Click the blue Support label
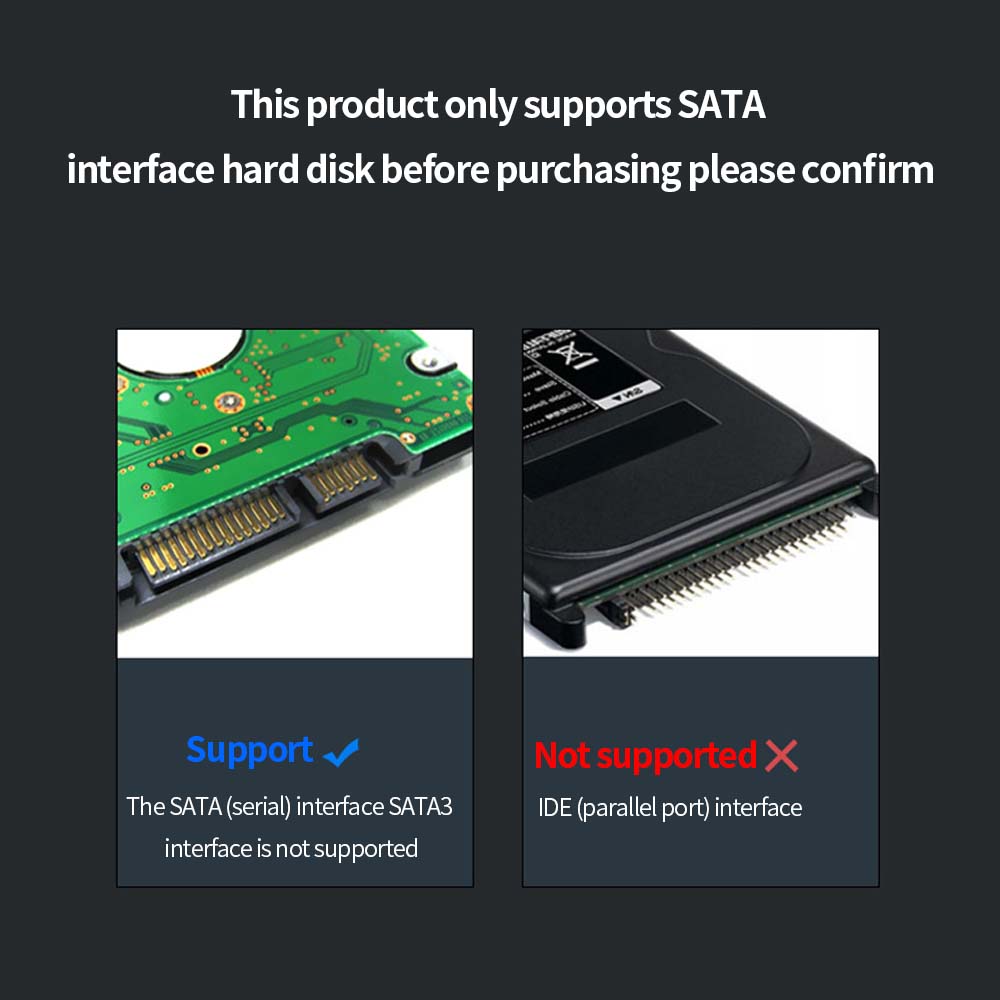 [249, 752]
